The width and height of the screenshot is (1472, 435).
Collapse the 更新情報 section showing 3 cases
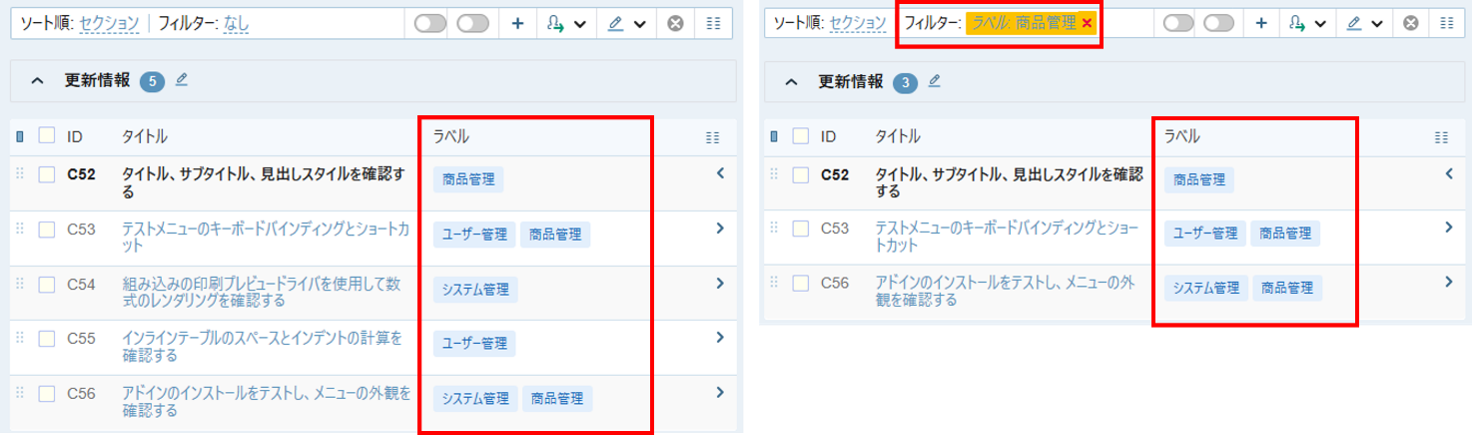click(x=791, y=83)
